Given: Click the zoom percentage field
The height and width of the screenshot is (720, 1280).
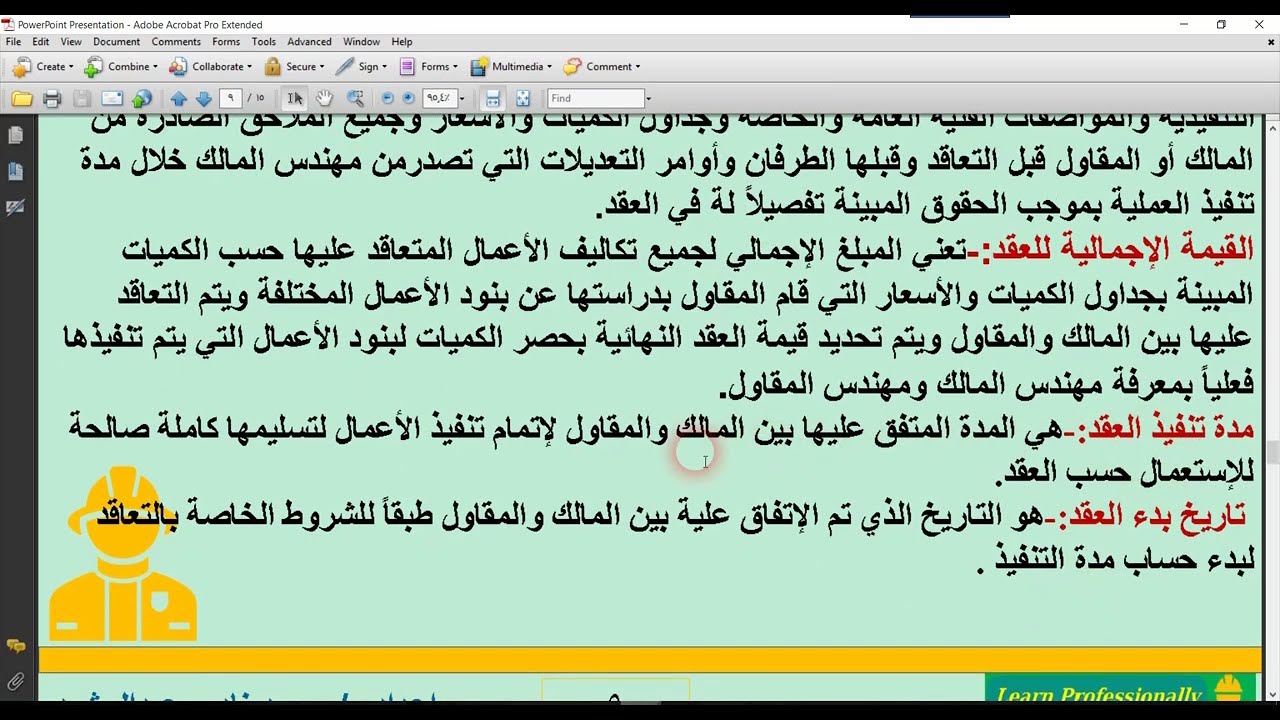Looking at the screenshot, I should tap(439, 98).
